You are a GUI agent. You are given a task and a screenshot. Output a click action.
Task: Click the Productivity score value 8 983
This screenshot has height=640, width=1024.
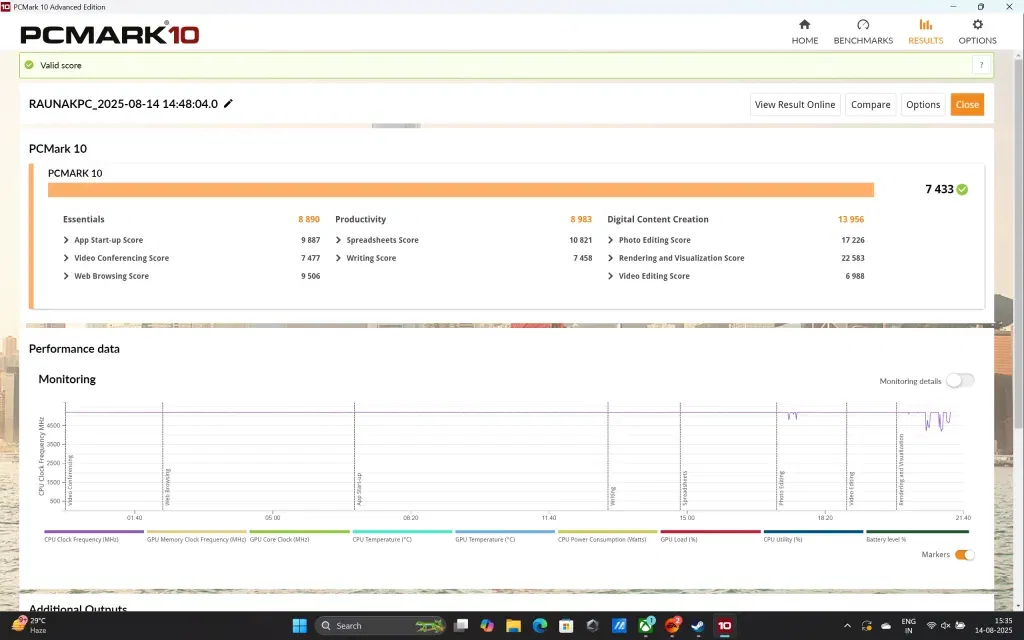coord(581,219)
